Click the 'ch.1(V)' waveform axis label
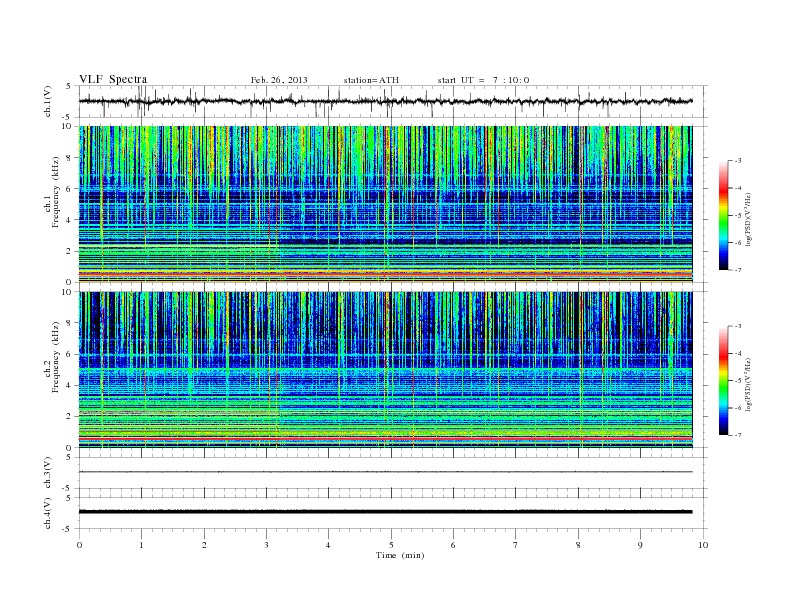 48,101
